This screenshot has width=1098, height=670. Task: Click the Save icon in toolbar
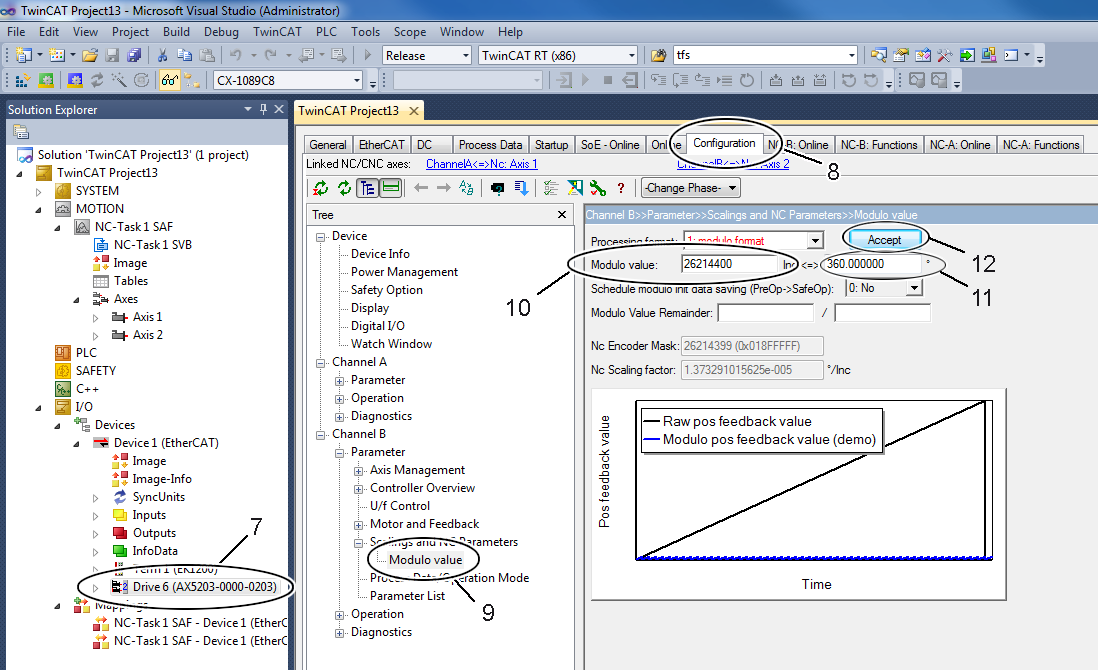[112, 55]
